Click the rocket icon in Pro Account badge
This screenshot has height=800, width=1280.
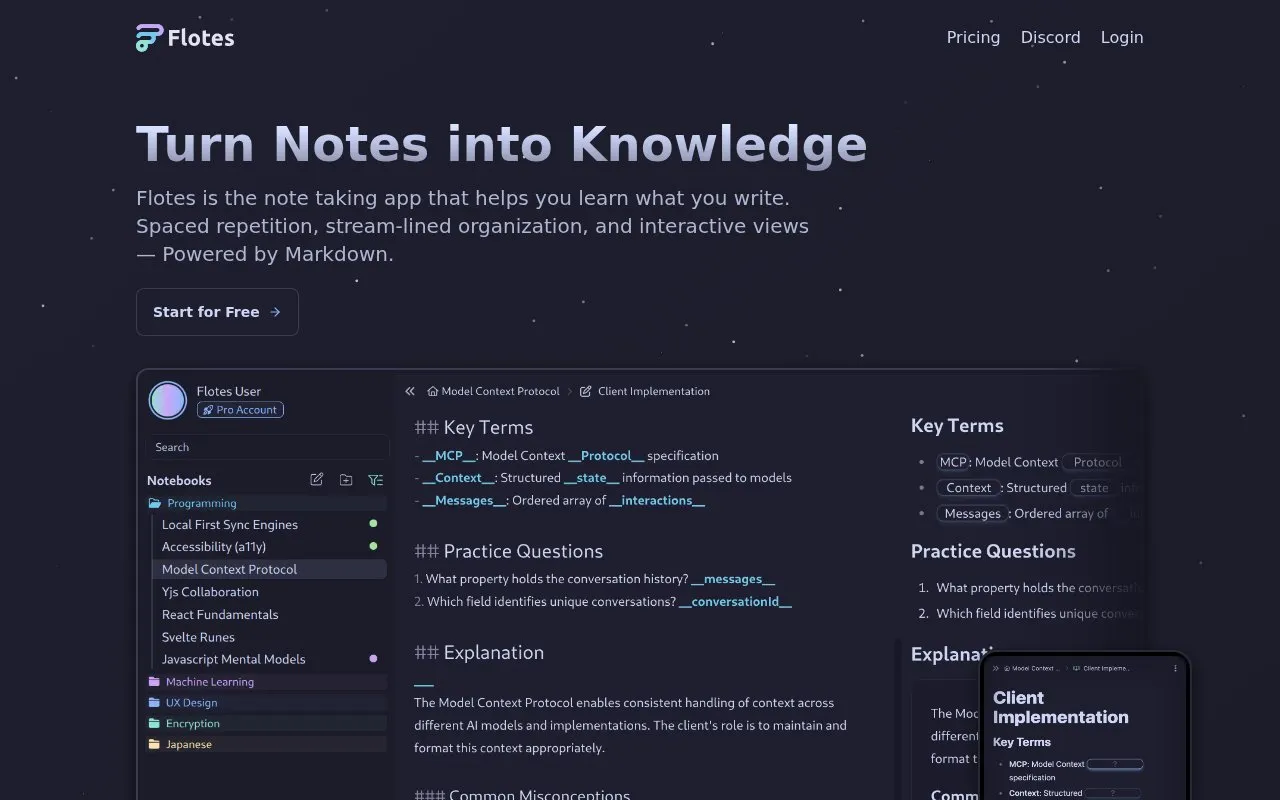point(207,410)
